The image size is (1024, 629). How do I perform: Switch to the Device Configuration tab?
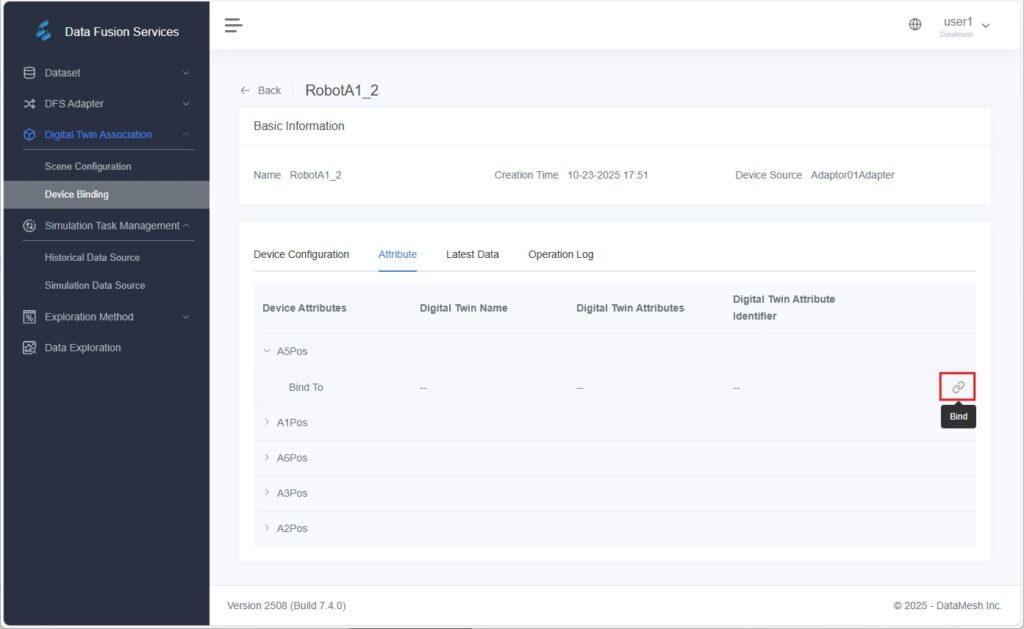pos(301,254)
